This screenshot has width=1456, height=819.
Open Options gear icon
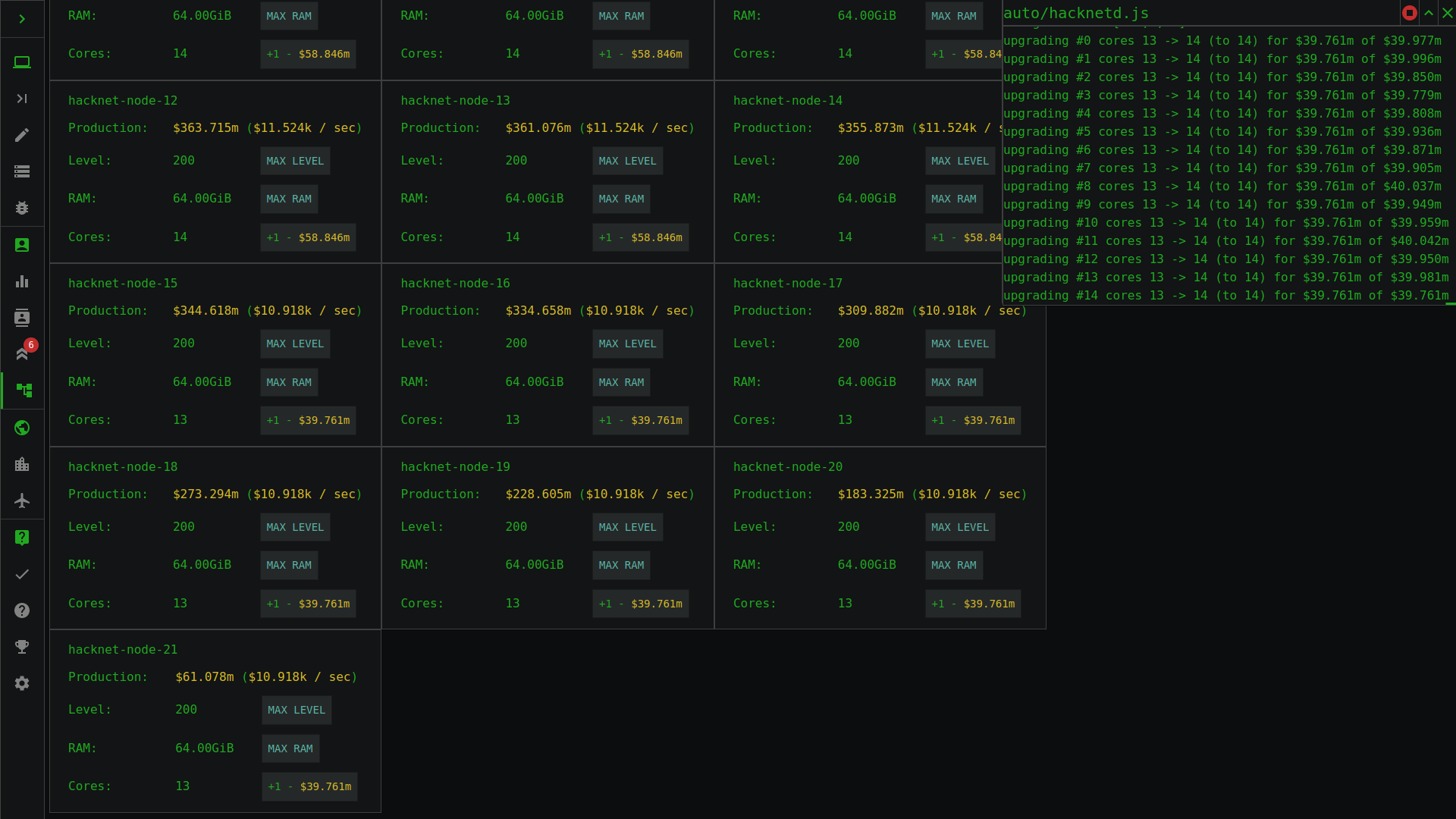22,683
